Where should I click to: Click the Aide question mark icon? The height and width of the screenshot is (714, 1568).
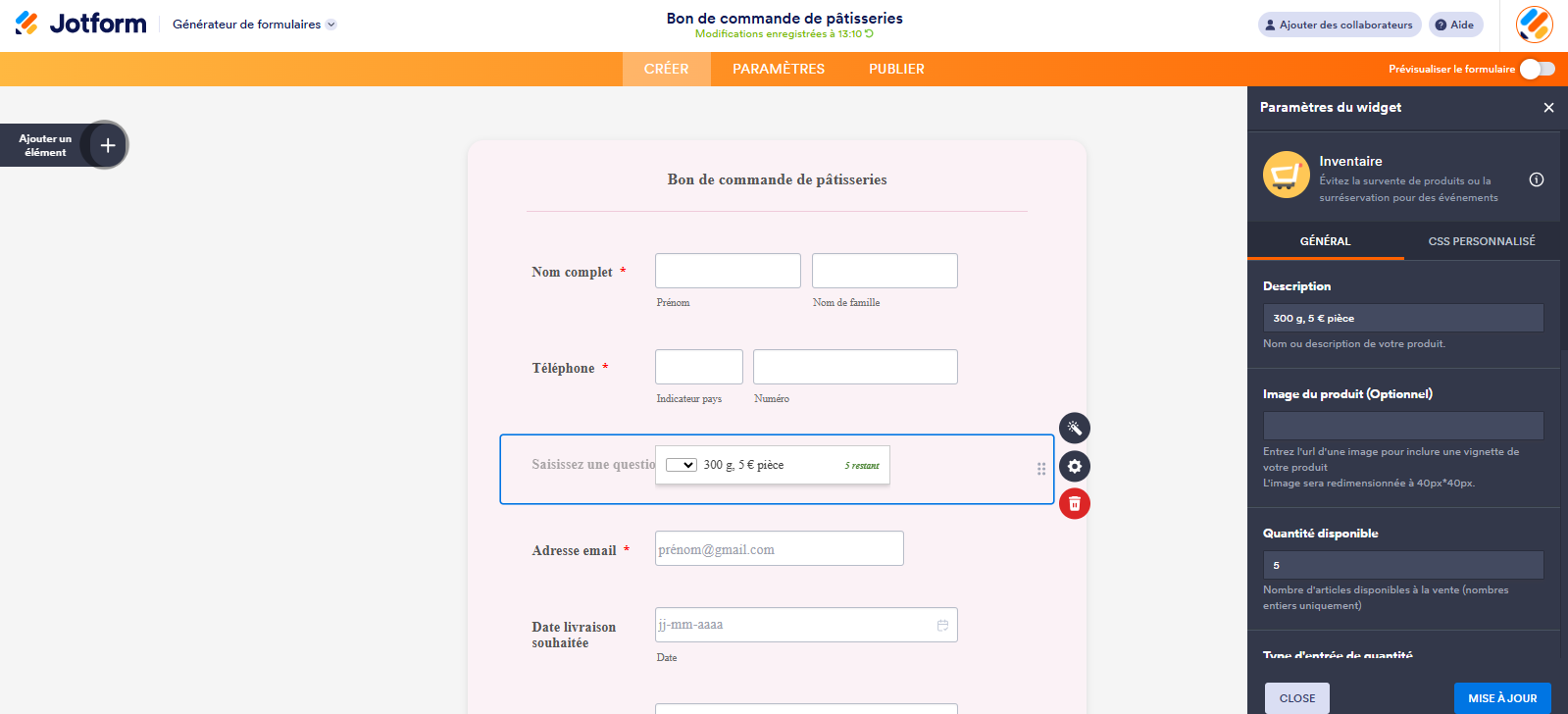(1440, 24)
